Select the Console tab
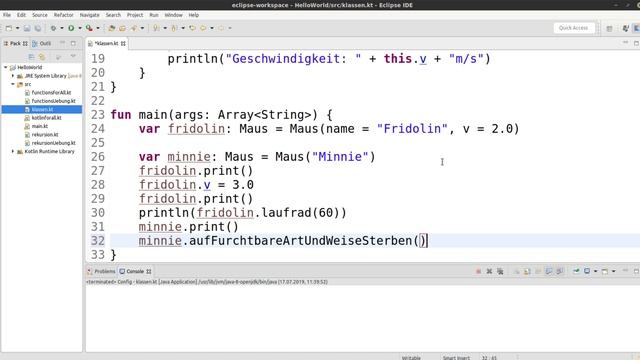Screen dimensions: 640x360 coord(135,271)
